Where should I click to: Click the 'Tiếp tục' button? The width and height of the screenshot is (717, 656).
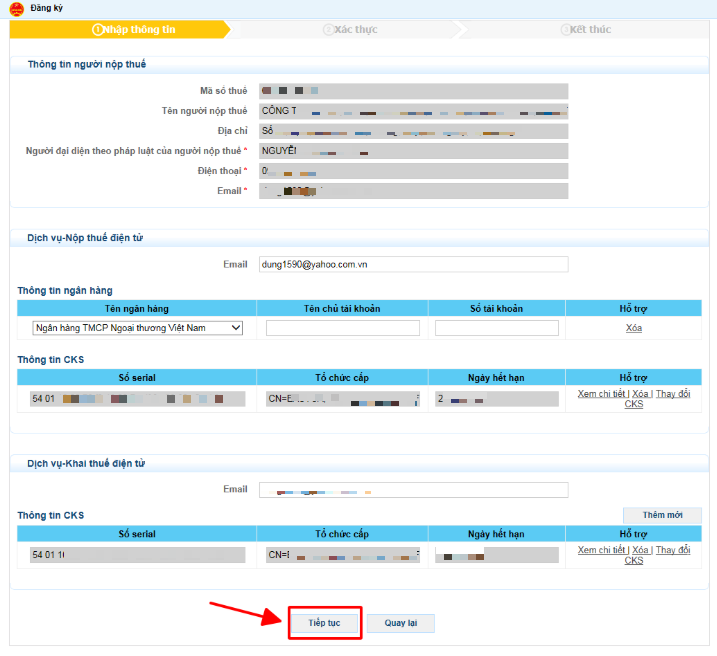(324, 623)
